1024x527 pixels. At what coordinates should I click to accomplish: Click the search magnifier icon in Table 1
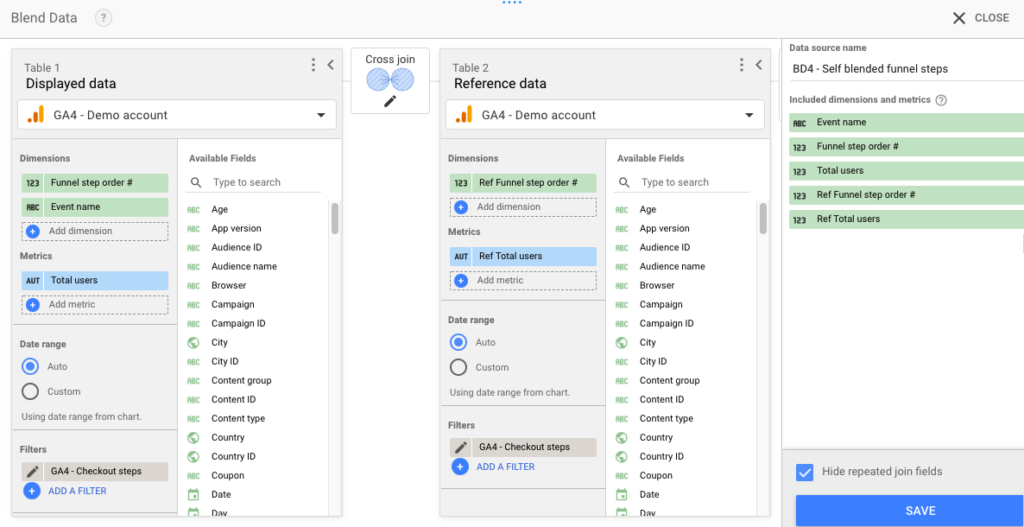tap(195, 183)
